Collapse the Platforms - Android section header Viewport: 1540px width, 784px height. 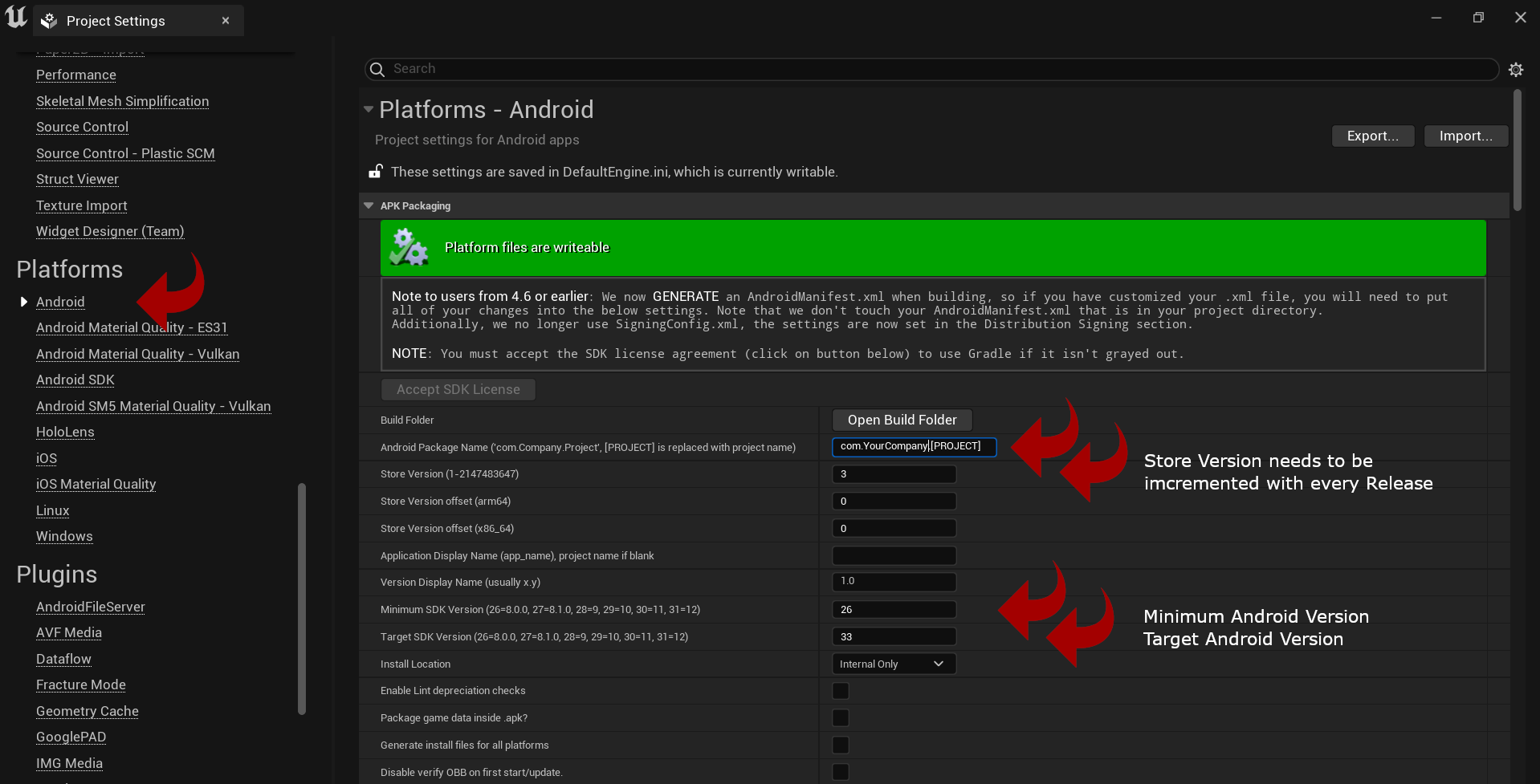[x=369, y=109]
